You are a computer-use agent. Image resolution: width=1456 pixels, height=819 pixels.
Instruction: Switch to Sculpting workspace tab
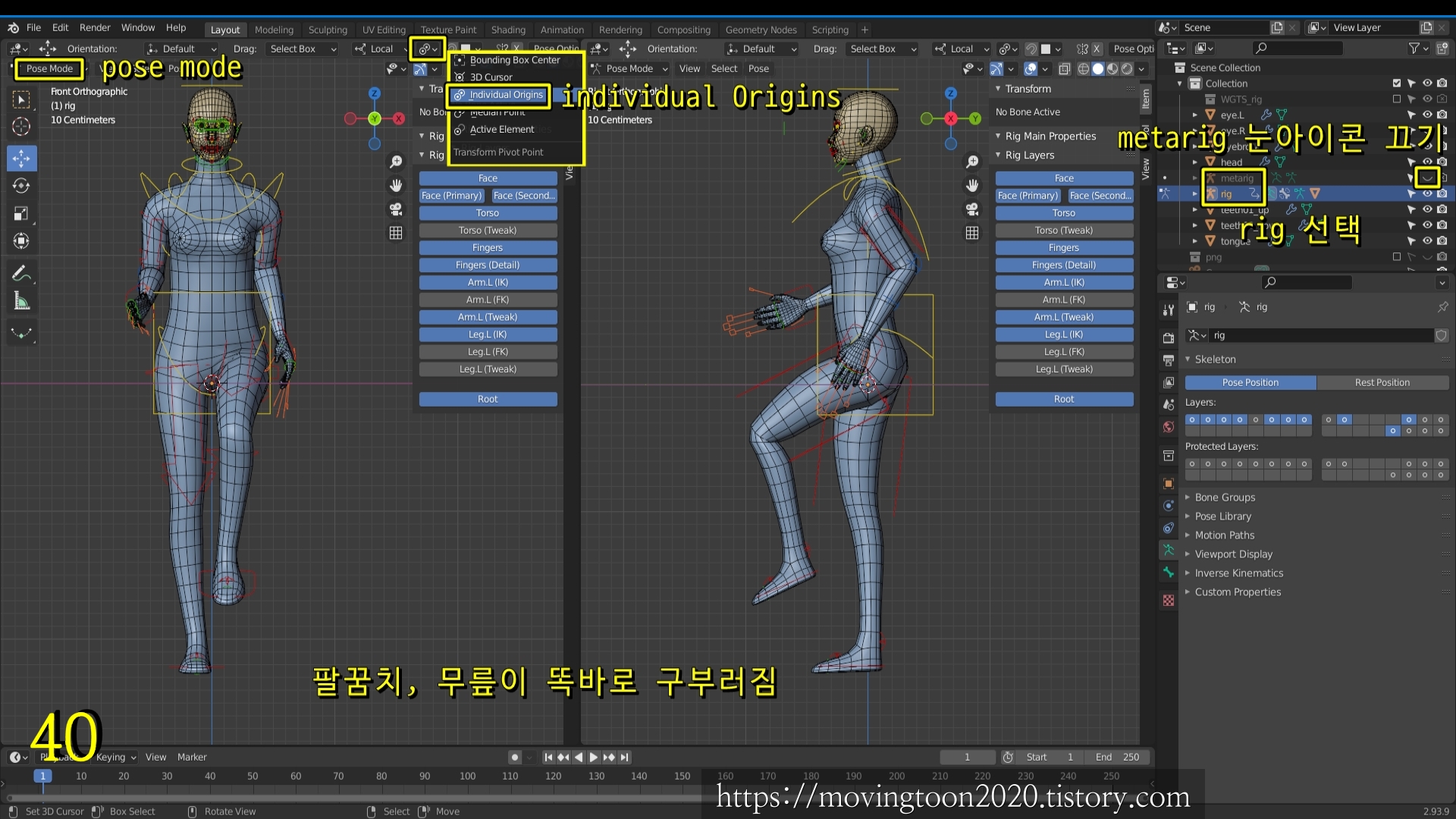pyautogui.click(x=328, y=30)
